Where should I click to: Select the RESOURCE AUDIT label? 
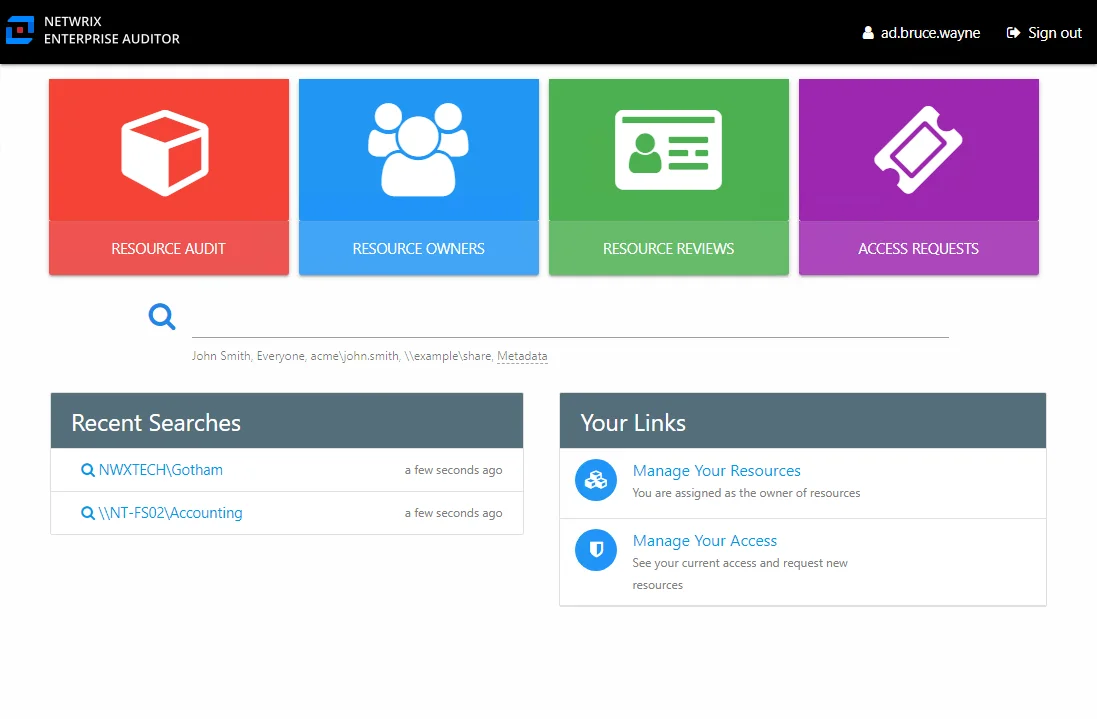coord(169,249)
